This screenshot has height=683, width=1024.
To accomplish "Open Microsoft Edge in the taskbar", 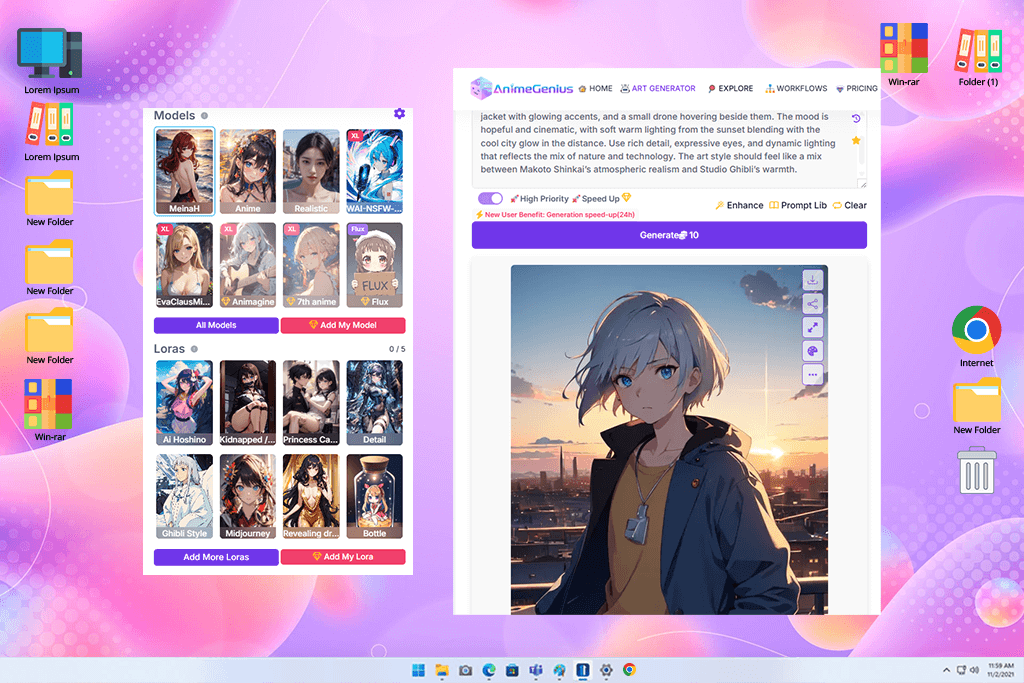I will point(489,670).
